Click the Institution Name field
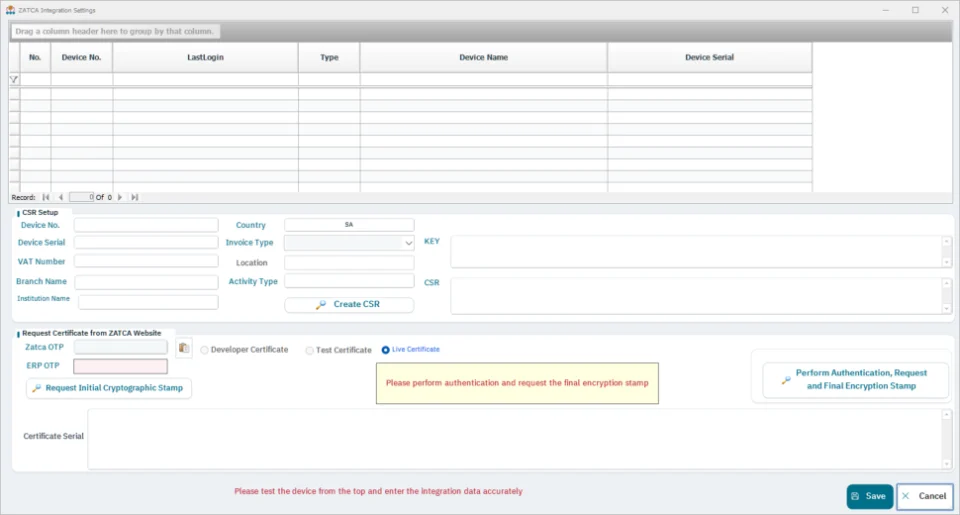 (x=148, y=303)
